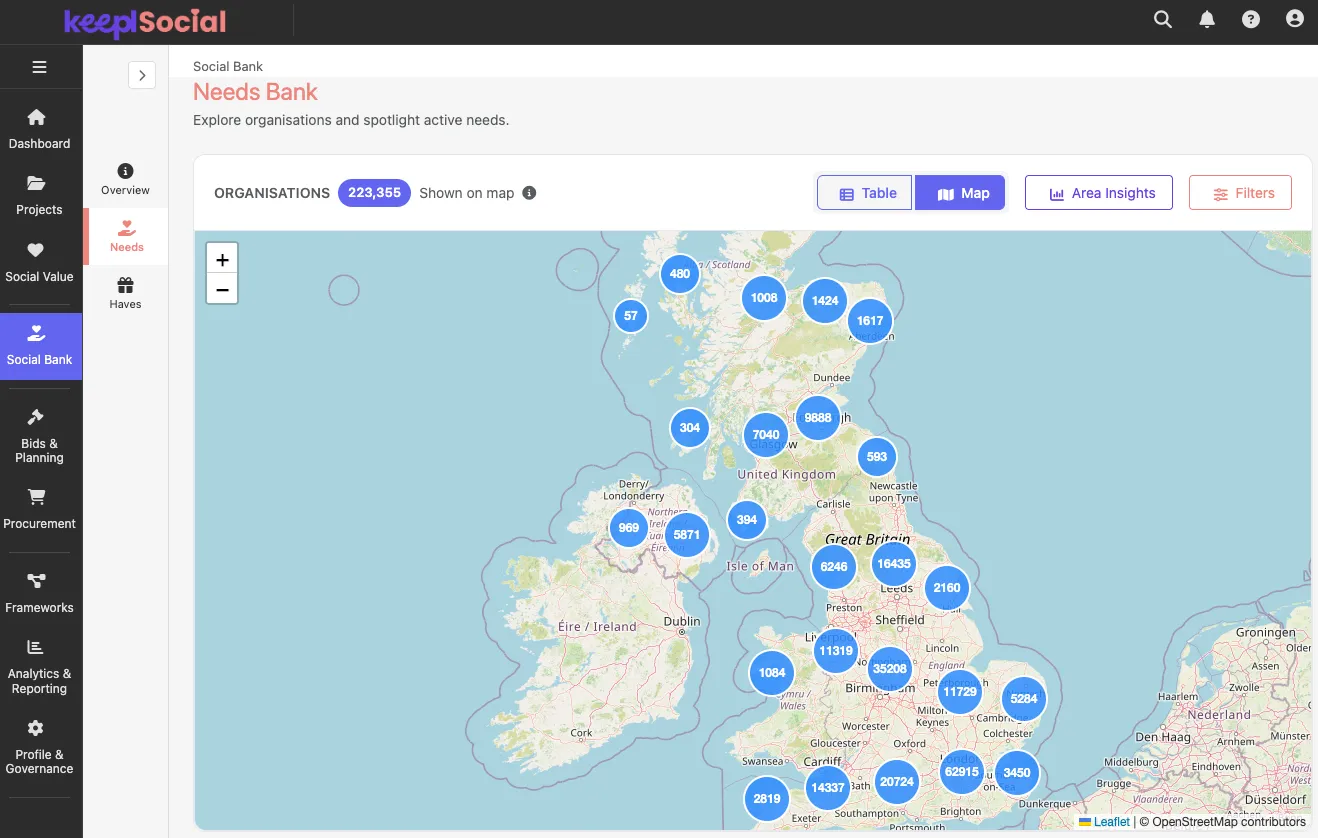
Task: Click map cluster 20724
Action: coord(897,782)
